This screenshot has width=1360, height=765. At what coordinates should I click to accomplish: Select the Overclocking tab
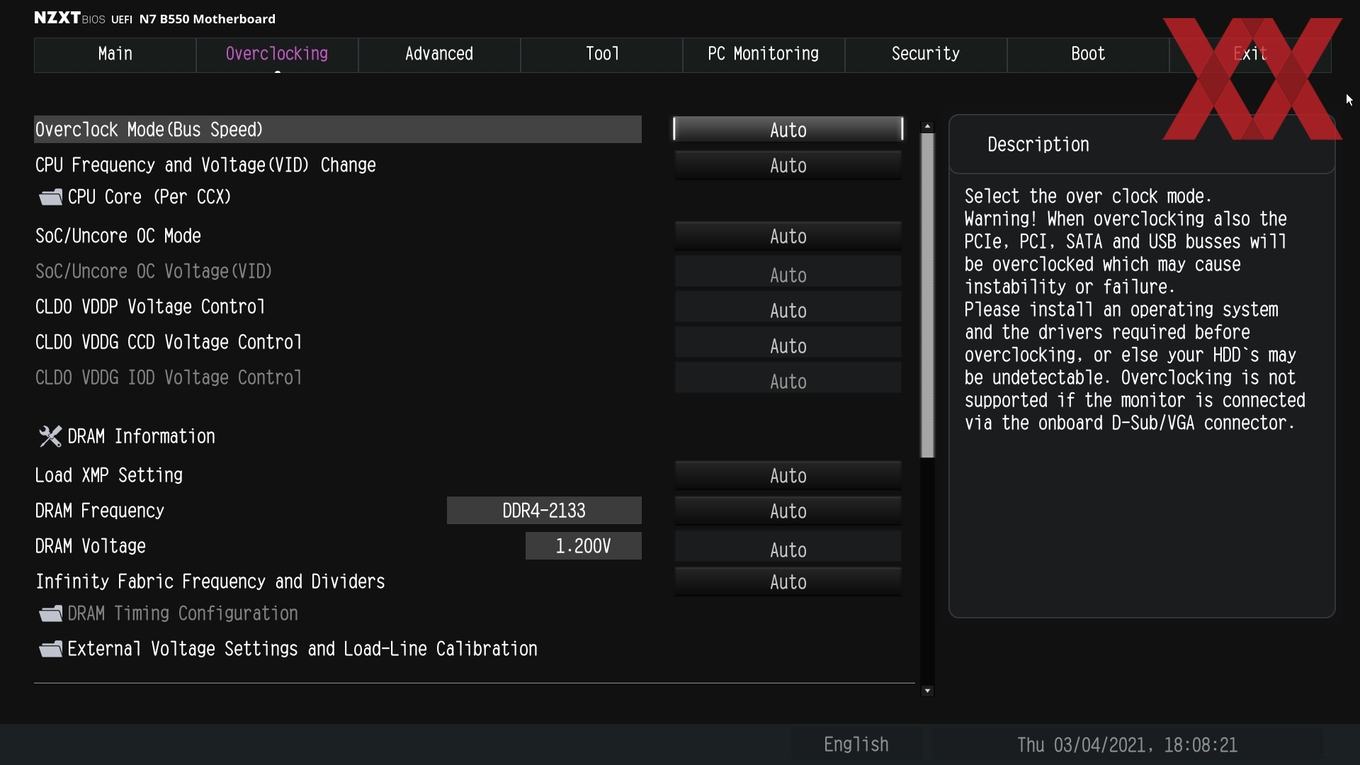coord(277,54)
